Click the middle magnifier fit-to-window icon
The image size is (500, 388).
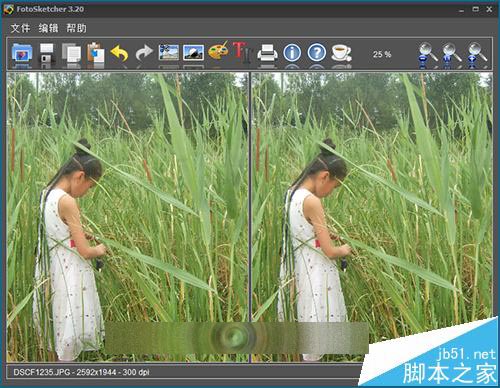click(452, 53)
